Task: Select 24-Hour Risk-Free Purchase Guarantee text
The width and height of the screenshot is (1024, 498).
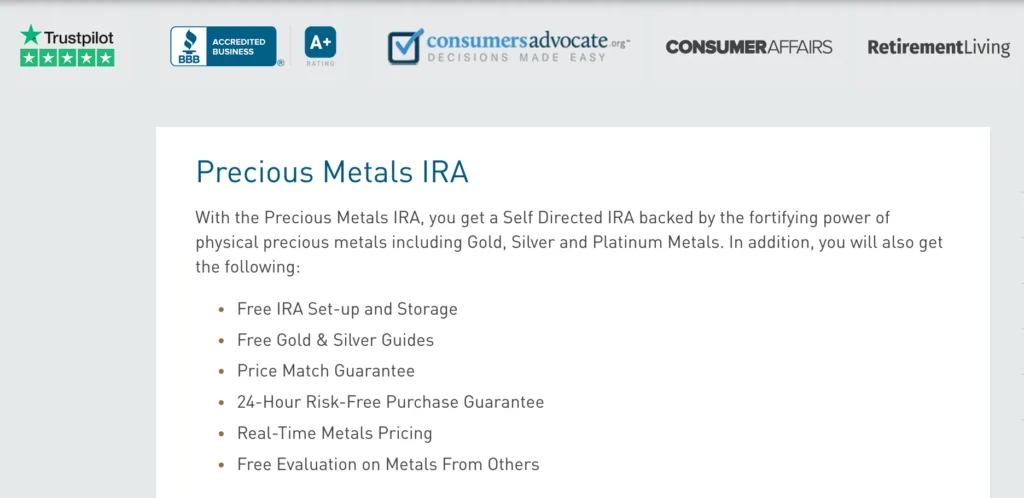Action: (x=391, y=402)
